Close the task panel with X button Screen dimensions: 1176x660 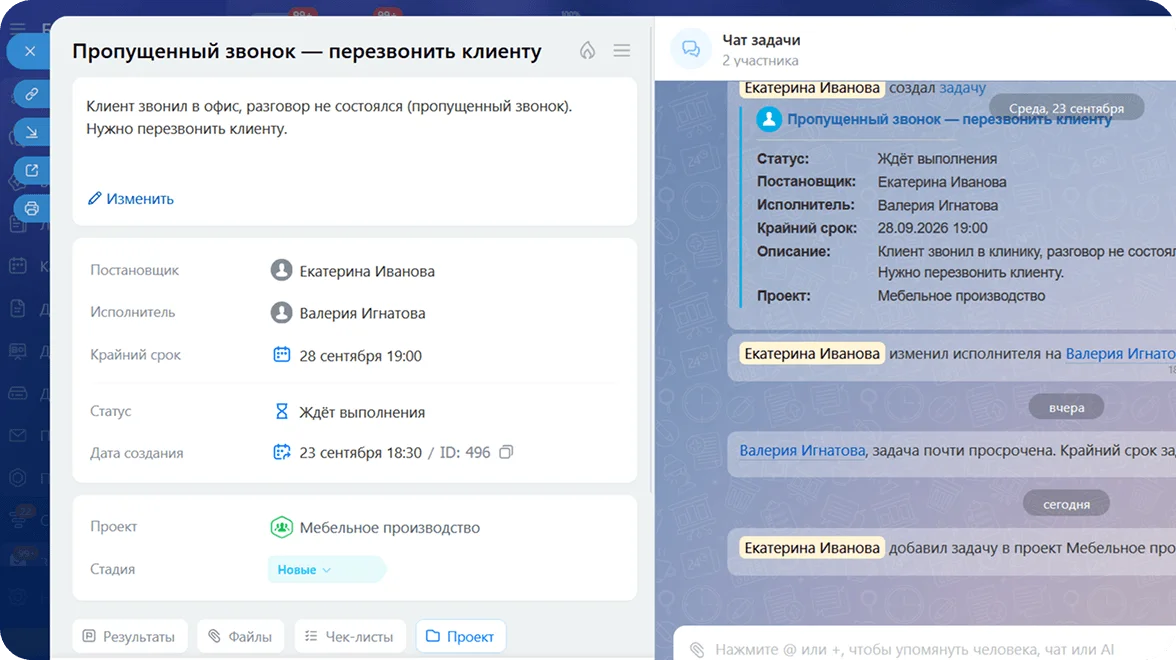(30, 51)
